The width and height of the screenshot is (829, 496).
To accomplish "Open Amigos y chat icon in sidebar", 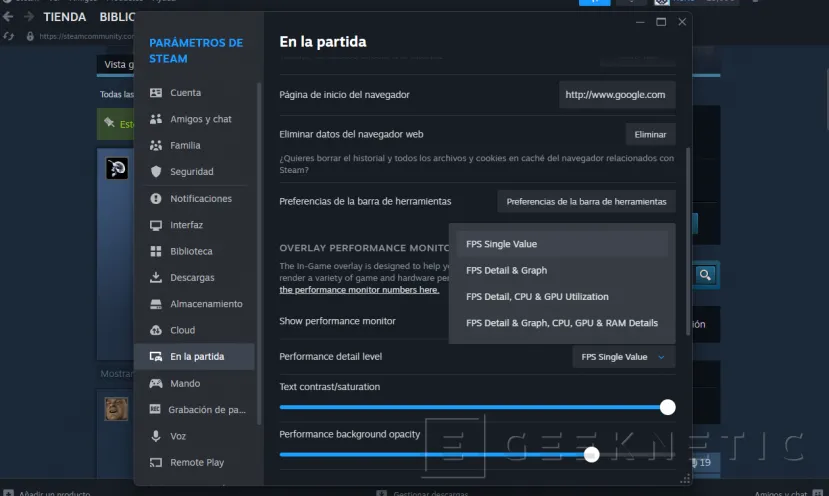I will (x=155, y=119).
